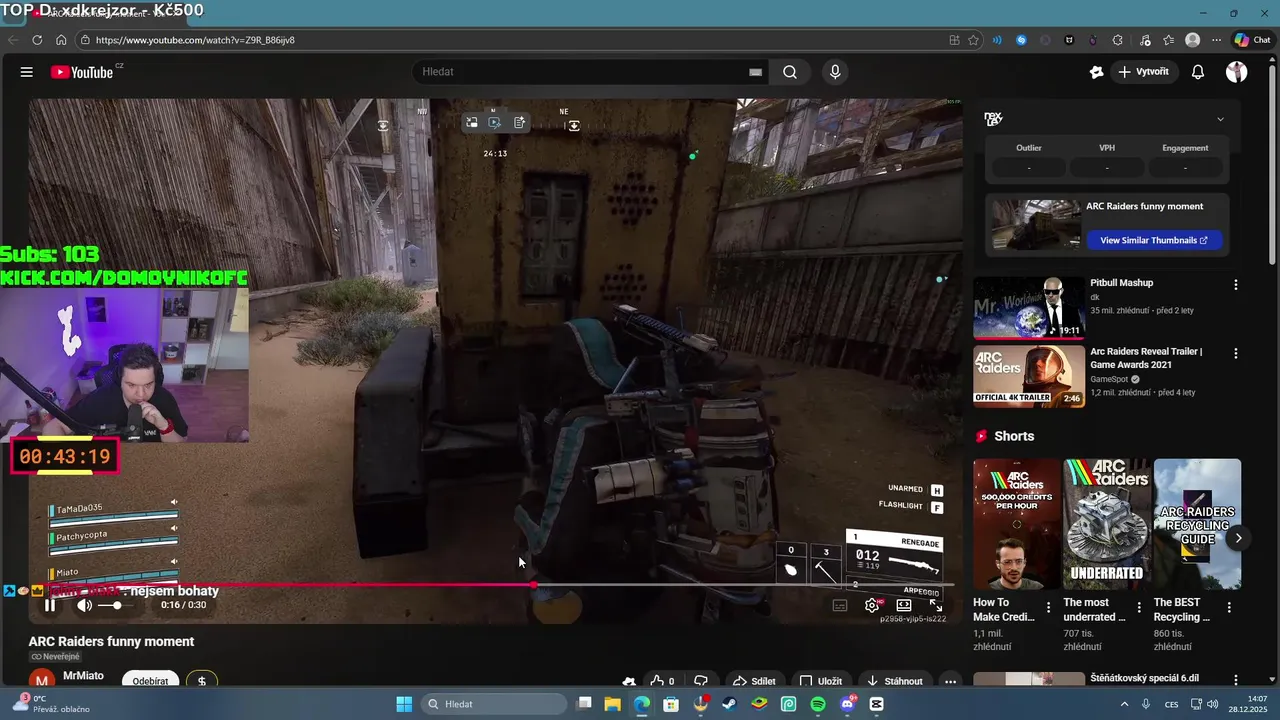This screenshot has height=720, width=1280.
Task: Open options for How To Make Credits short
Action: (1048, 607)
